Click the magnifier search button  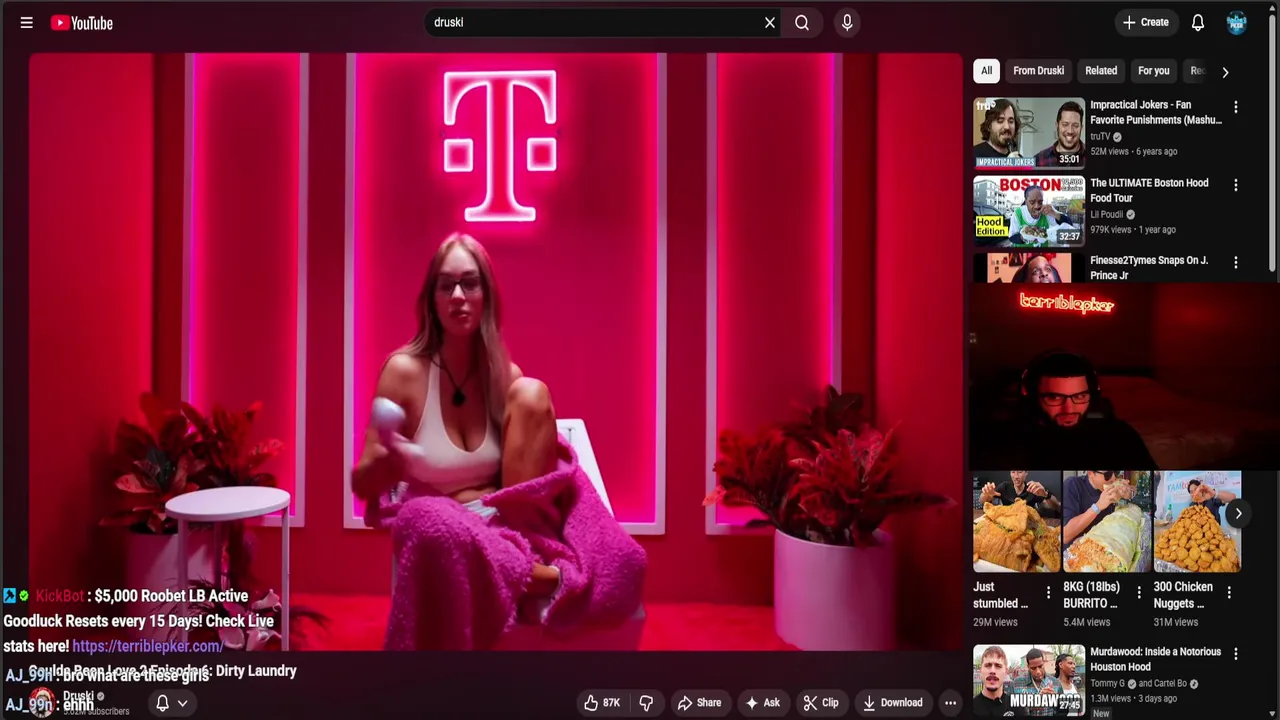coord(802,22)
